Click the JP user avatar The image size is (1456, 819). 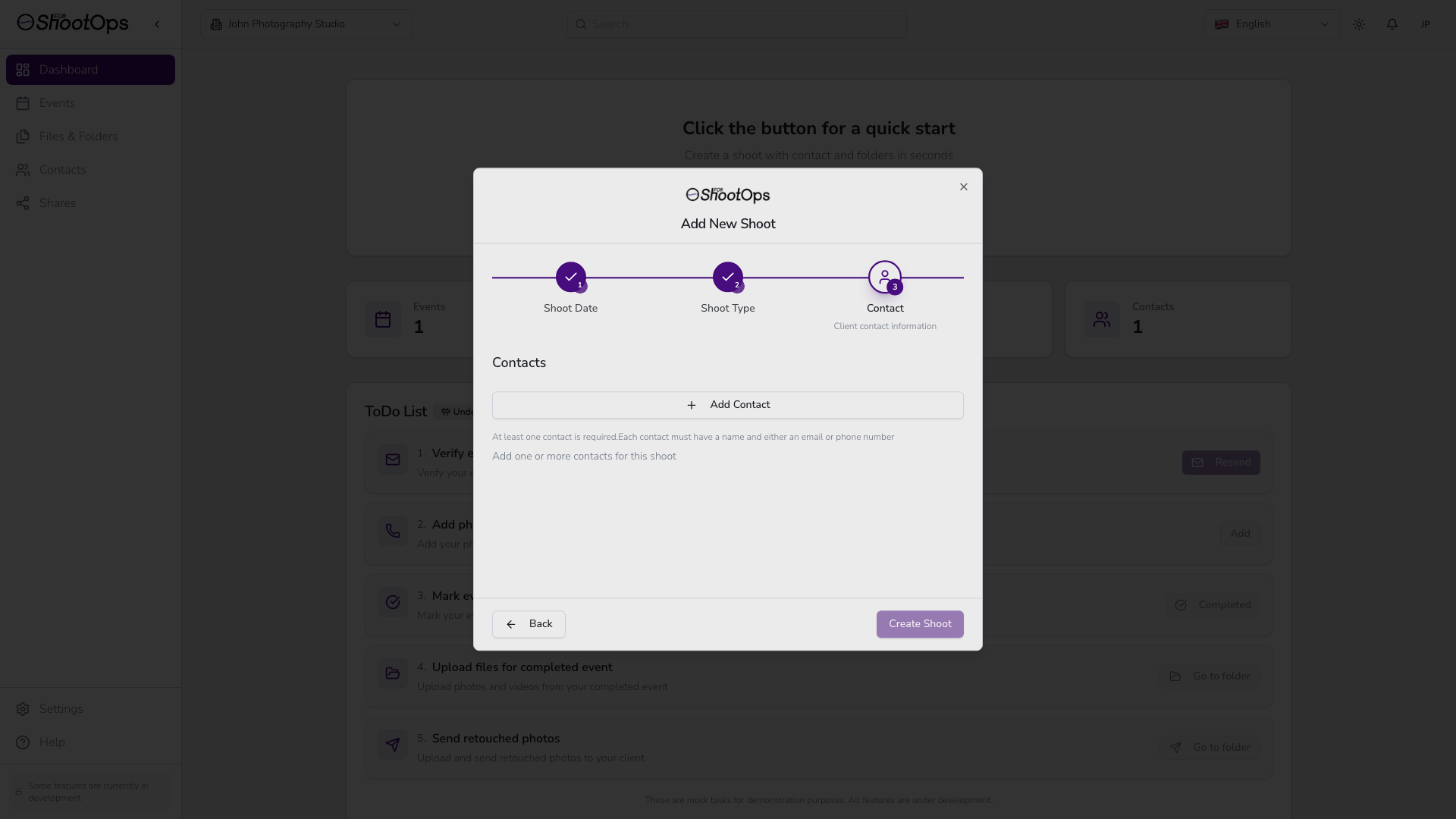coord(1425,24)
